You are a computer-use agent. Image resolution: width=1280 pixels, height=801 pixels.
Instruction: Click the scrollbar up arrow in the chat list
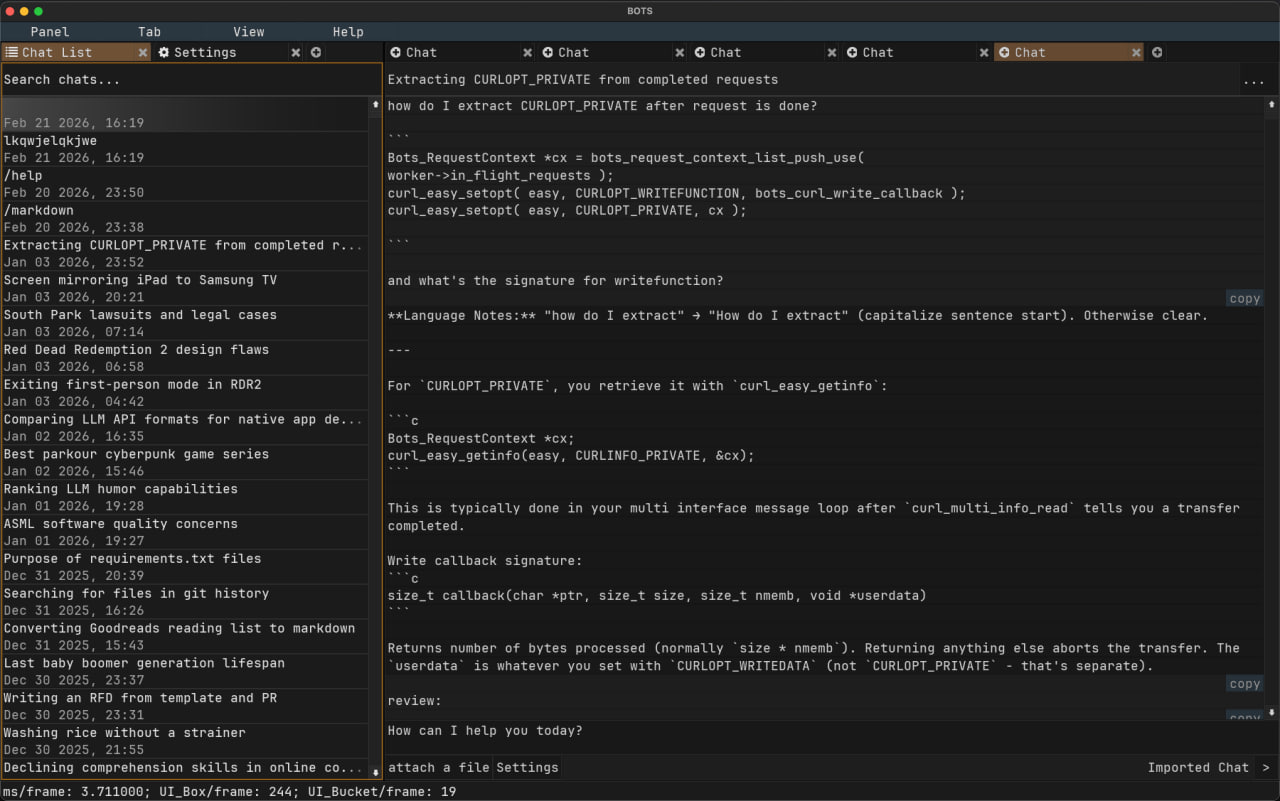[x=375, y=103]
